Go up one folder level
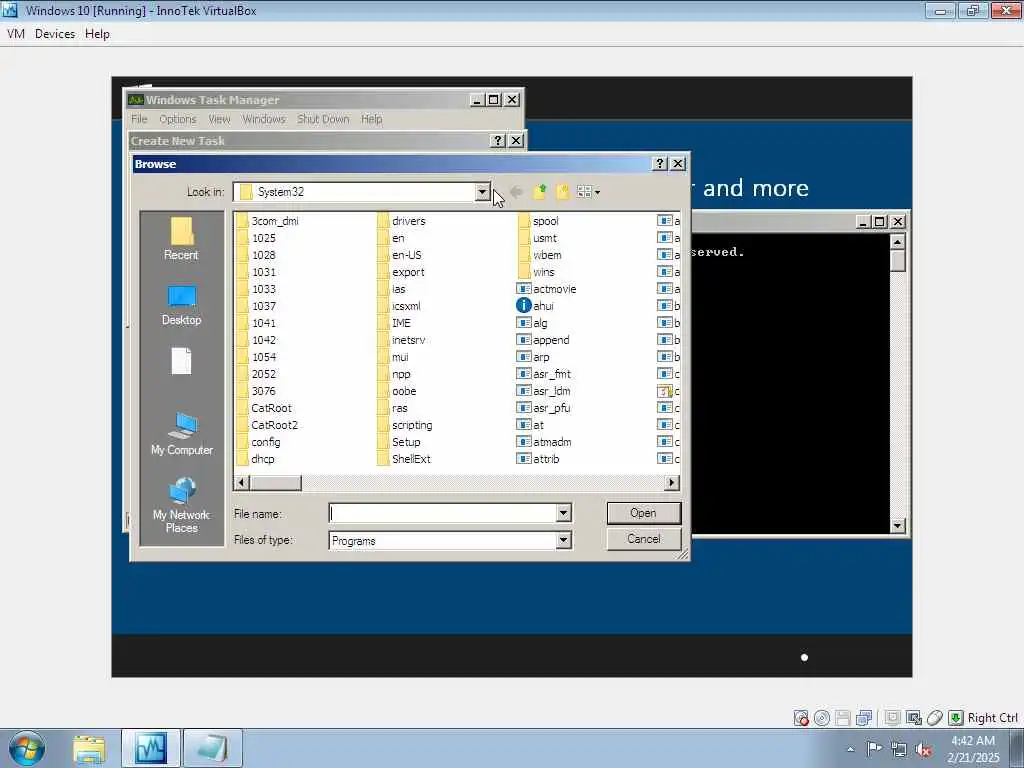This screenshot has width=1024, height=768. (539, 192)
